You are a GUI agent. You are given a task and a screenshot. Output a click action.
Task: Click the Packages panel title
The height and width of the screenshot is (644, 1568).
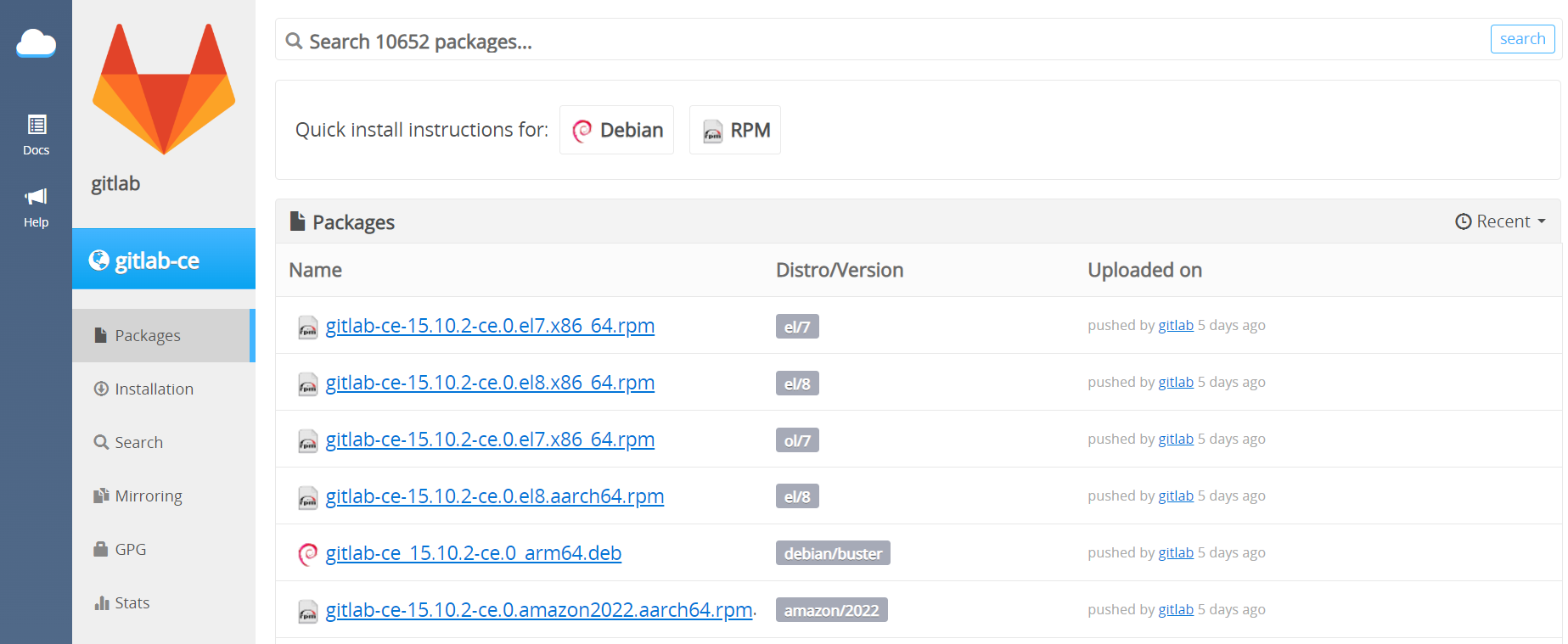pos(343,222)
